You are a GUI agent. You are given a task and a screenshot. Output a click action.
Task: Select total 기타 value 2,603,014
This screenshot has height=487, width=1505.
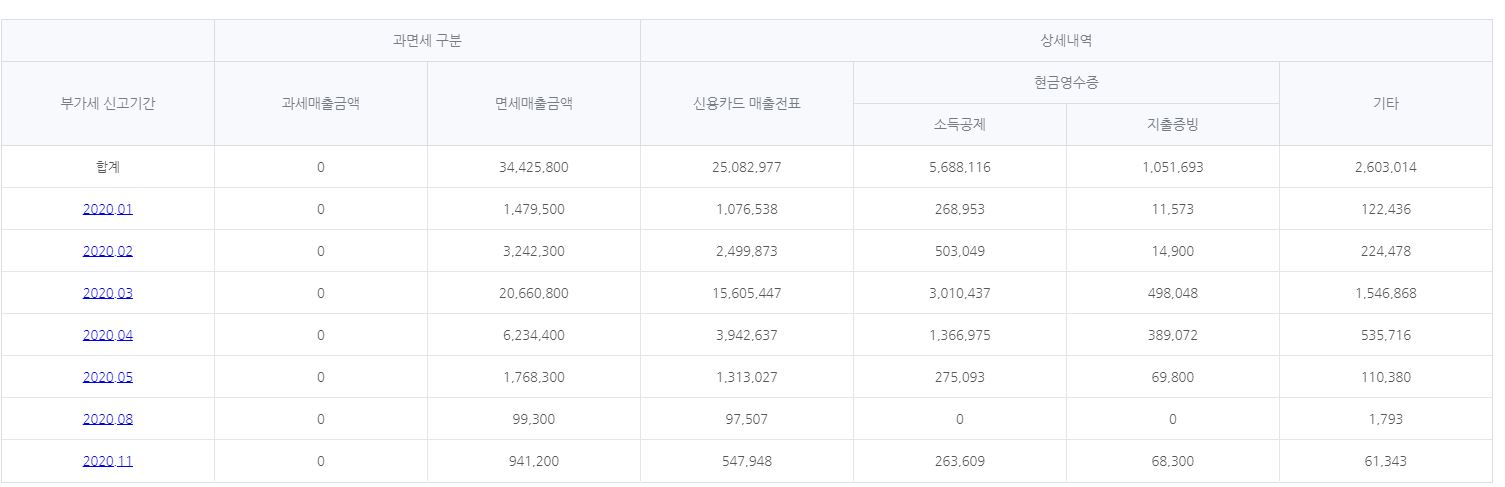click(x=1386, y=167)
